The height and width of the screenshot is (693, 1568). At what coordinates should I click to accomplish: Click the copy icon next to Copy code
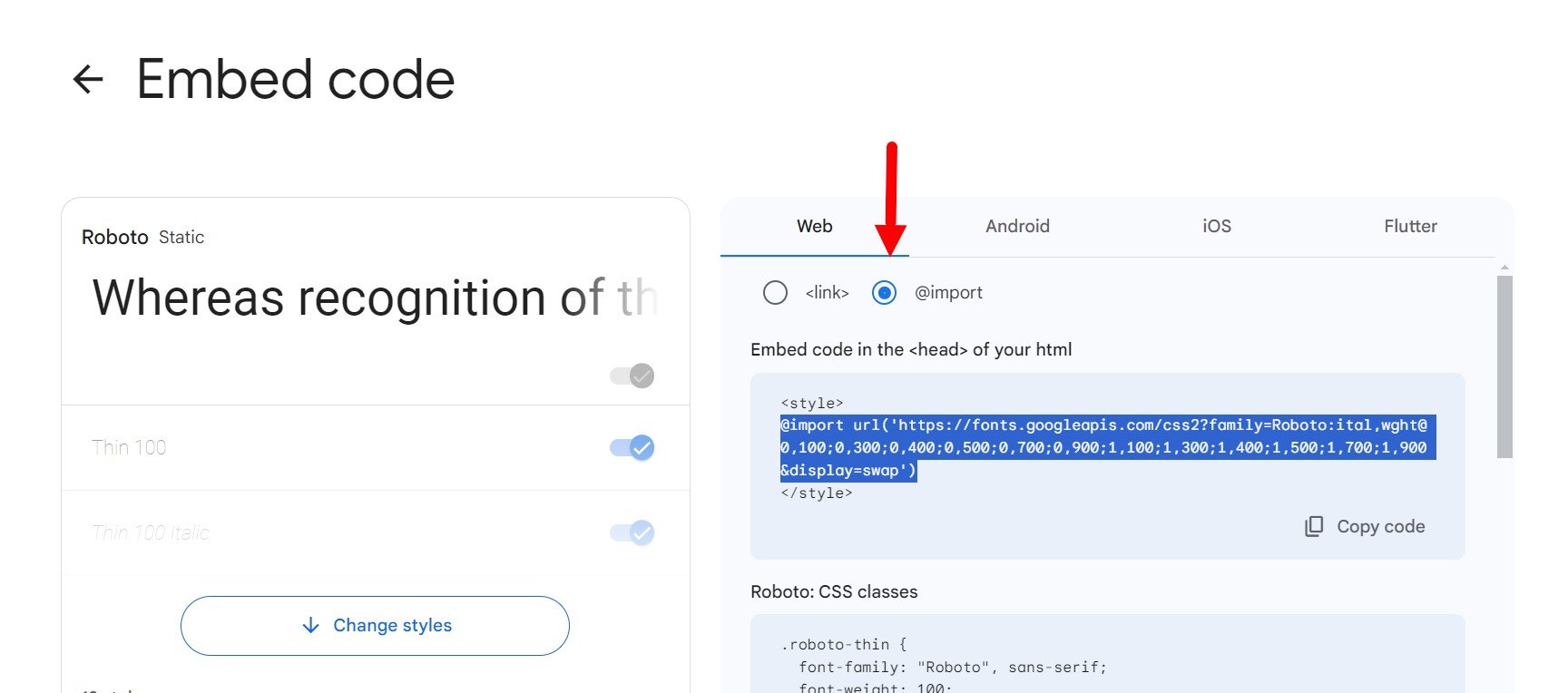point(1313,527)
